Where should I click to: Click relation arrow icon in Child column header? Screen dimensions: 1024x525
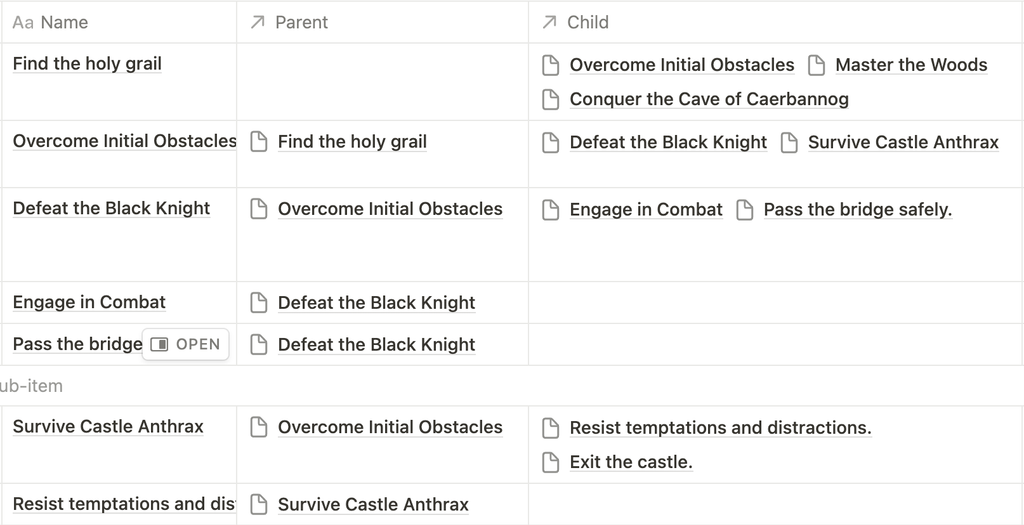549,22
